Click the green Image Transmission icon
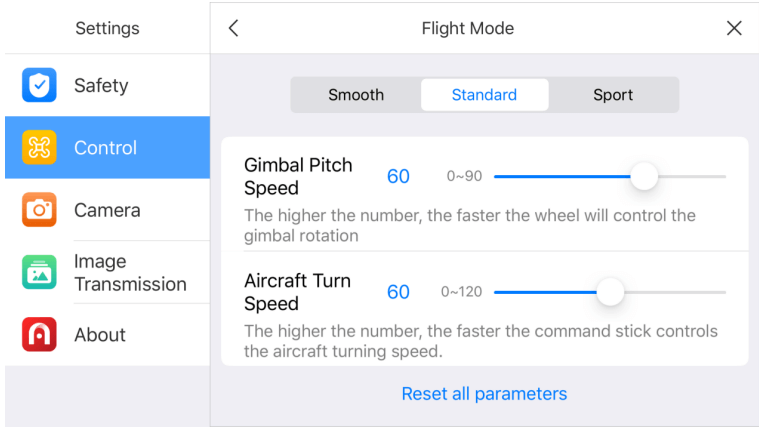Viewport: 759px width, 431px height. (39, 272)
